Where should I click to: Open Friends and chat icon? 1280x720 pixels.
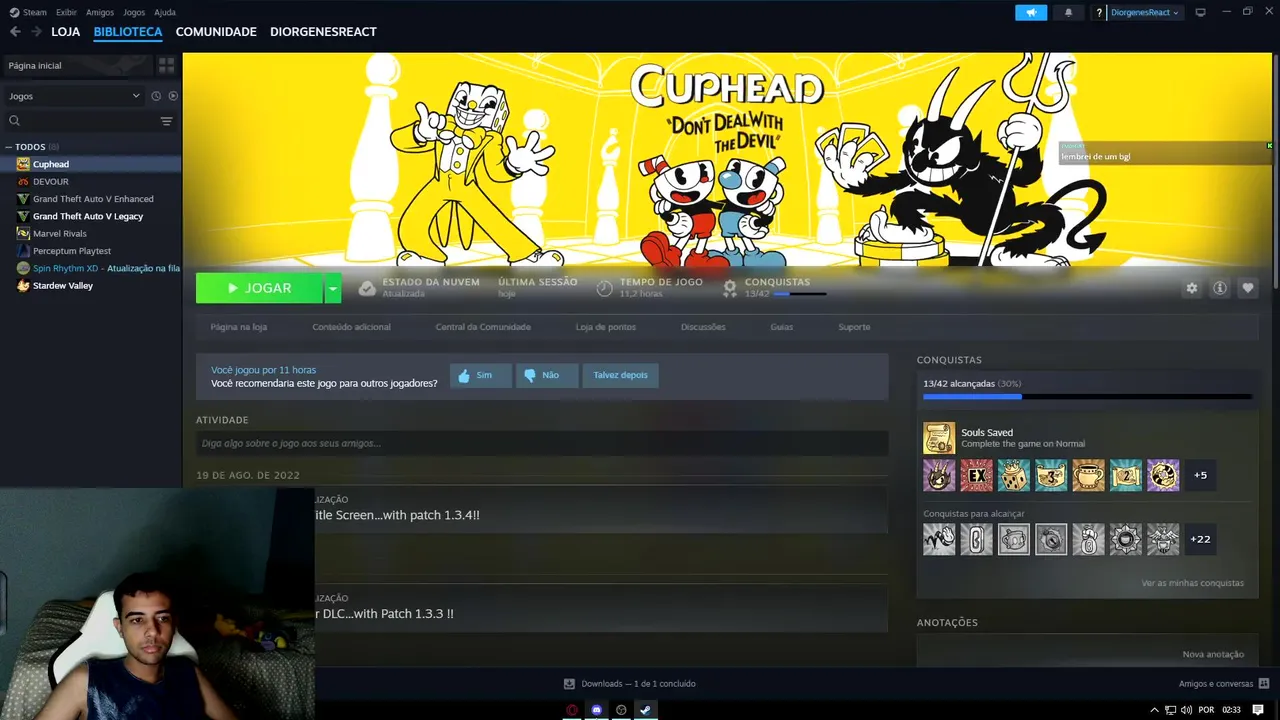click(x=1264, y=684)
